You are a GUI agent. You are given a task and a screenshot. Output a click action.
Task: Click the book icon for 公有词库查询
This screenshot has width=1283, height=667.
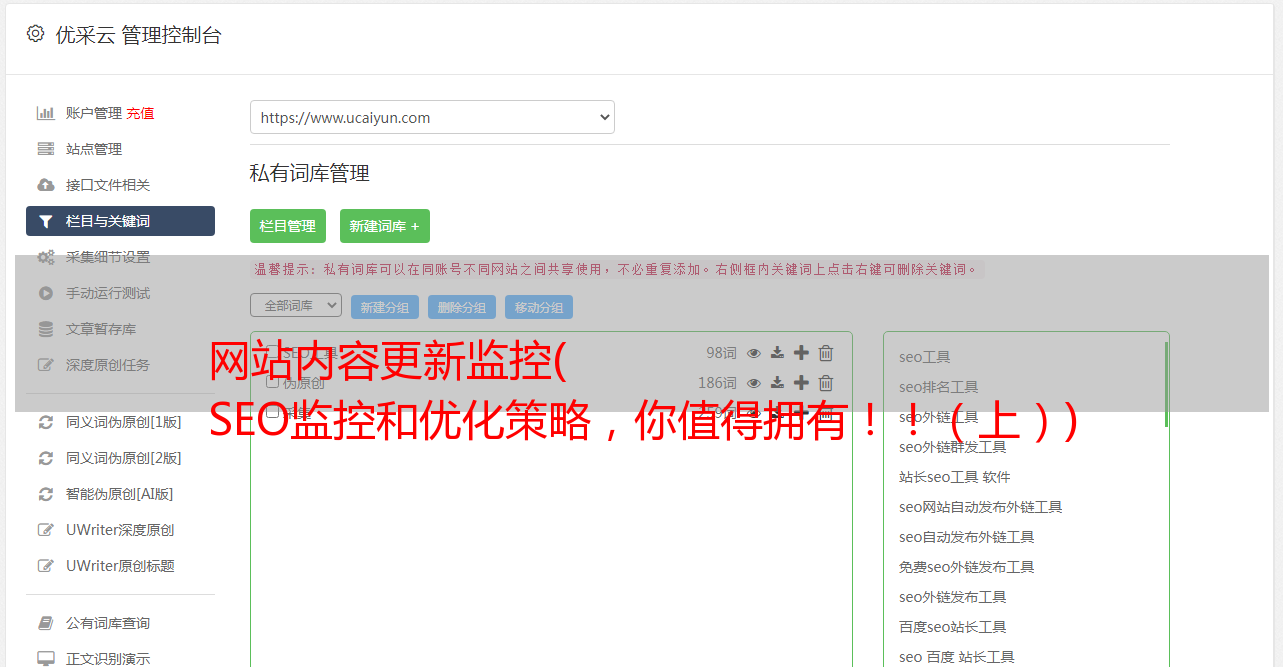point(45,623)
